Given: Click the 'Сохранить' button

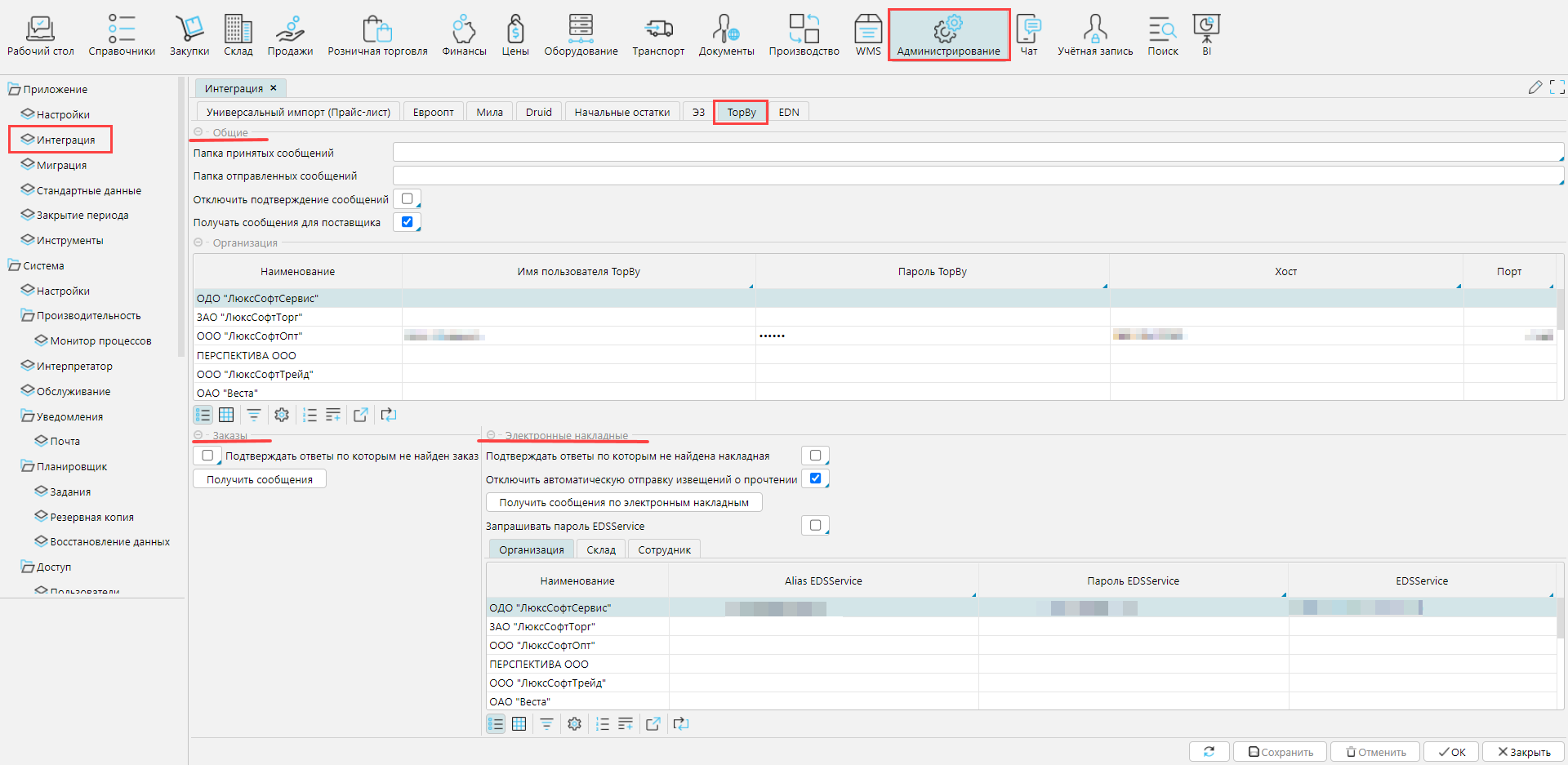Looking at the screenshot, I should click(x=1280, y=752).
